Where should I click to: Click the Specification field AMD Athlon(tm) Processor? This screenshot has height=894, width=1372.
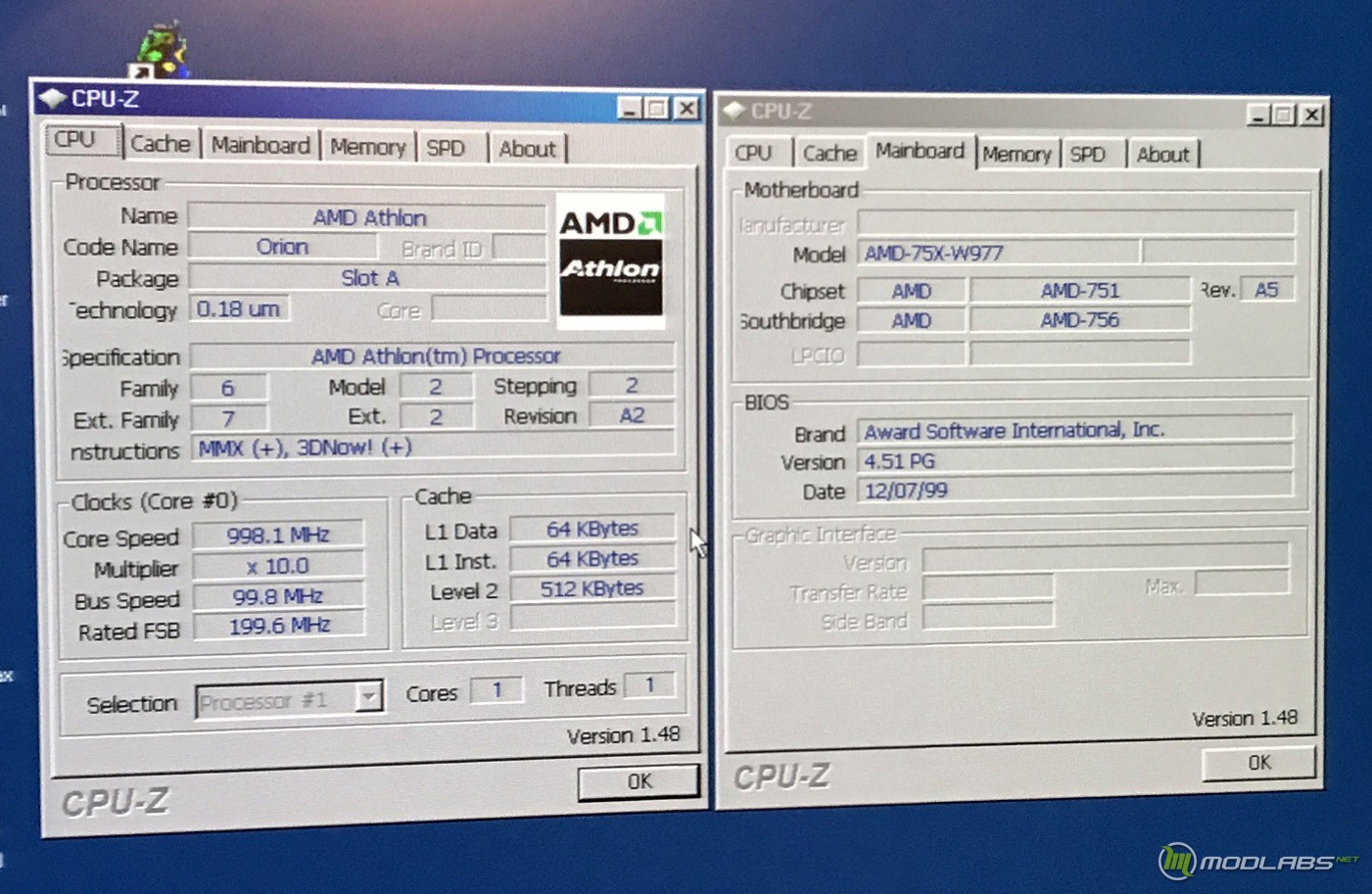pyautogui.click(x=433, y=355)
